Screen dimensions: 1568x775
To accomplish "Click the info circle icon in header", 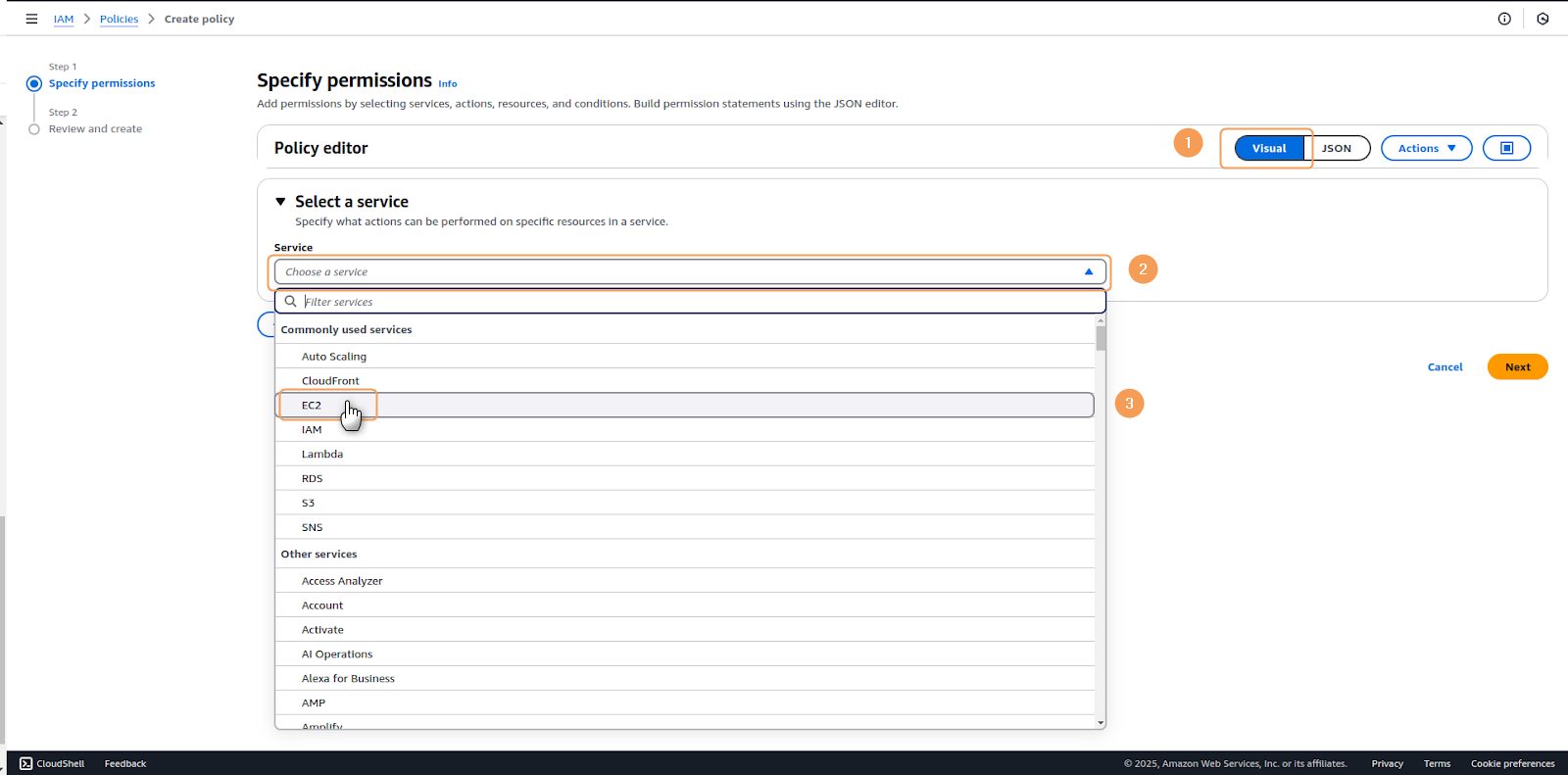I will point(1504,19).
